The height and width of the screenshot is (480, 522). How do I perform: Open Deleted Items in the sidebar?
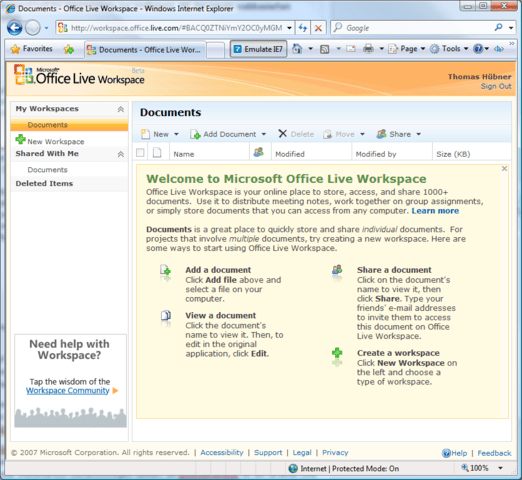[x=44, y=184]
